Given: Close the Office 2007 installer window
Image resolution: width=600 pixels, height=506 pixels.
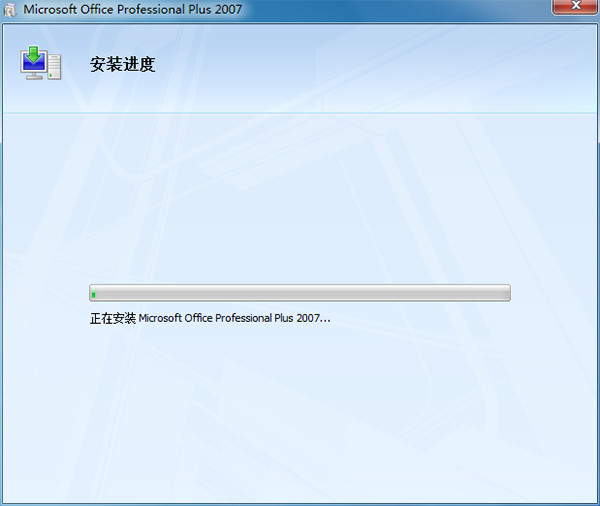Looking at the screenshot, I should tap(575, 6).
